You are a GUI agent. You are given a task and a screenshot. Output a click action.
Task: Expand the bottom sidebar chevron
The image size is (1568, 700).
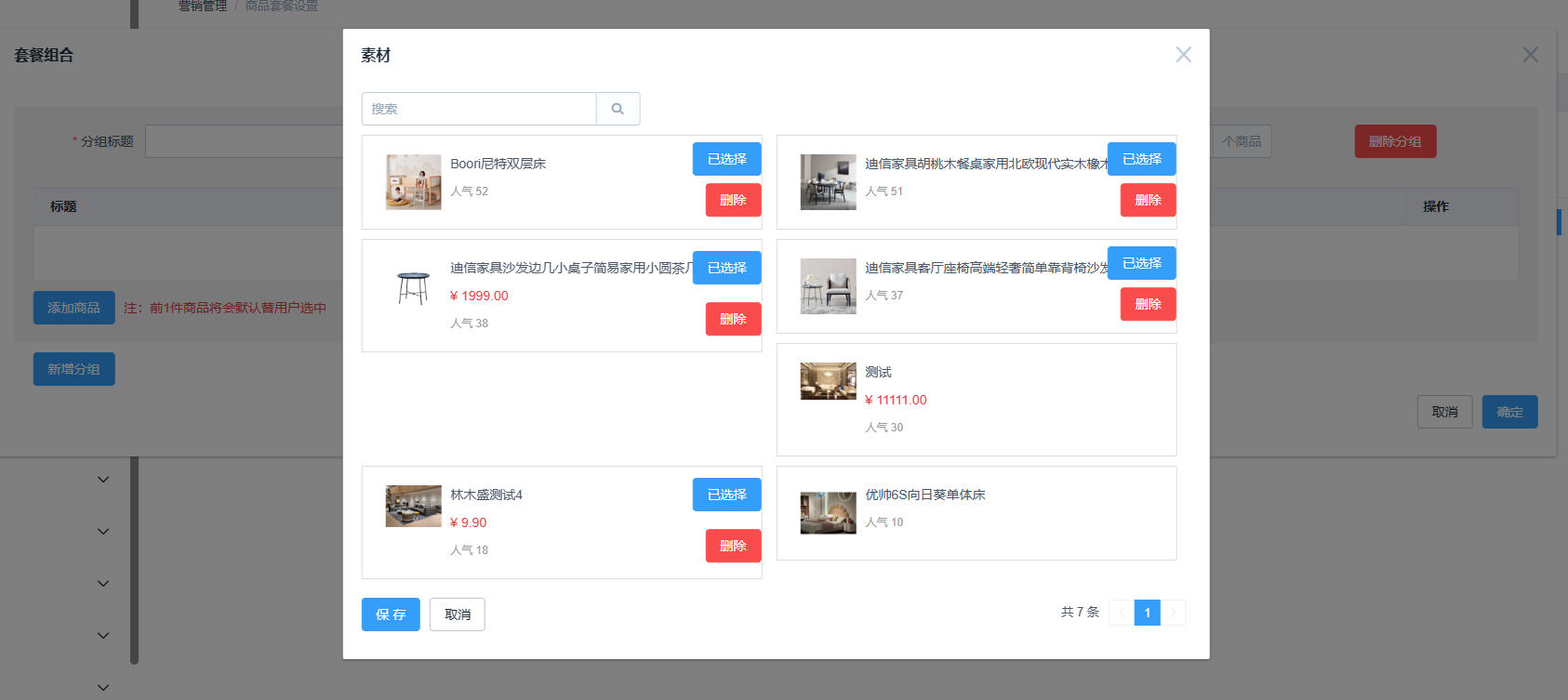tap(103, 688)
